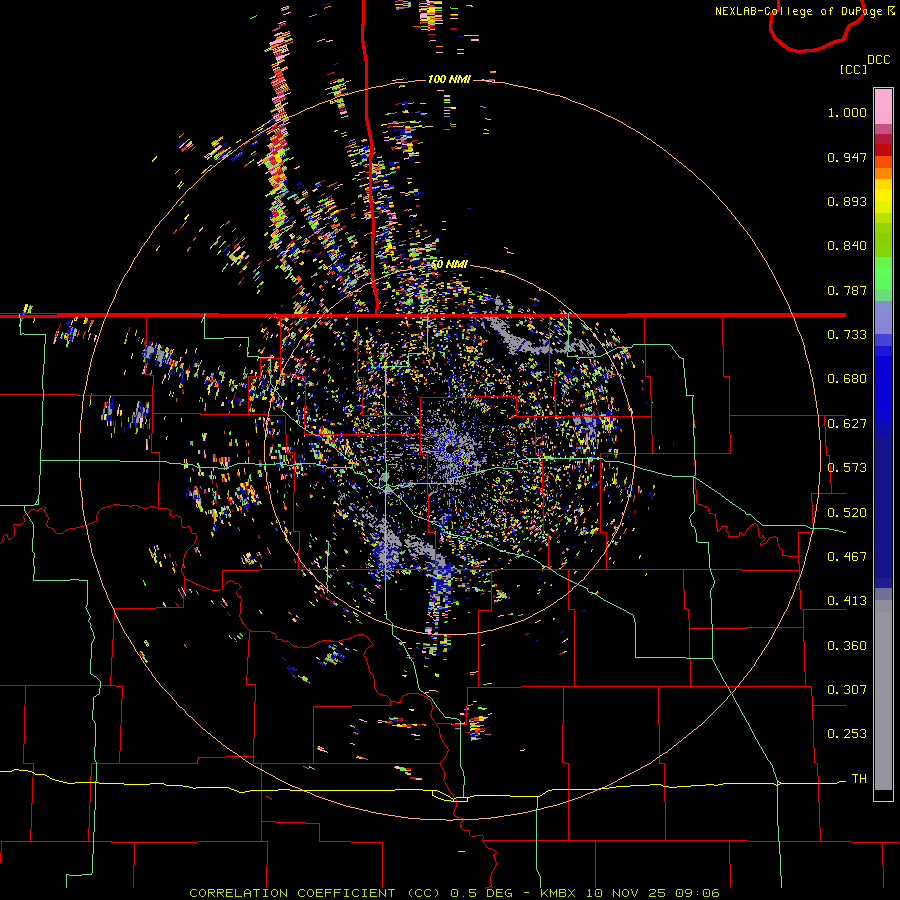
Task: Click the TH threshold label
Action: 859,779
